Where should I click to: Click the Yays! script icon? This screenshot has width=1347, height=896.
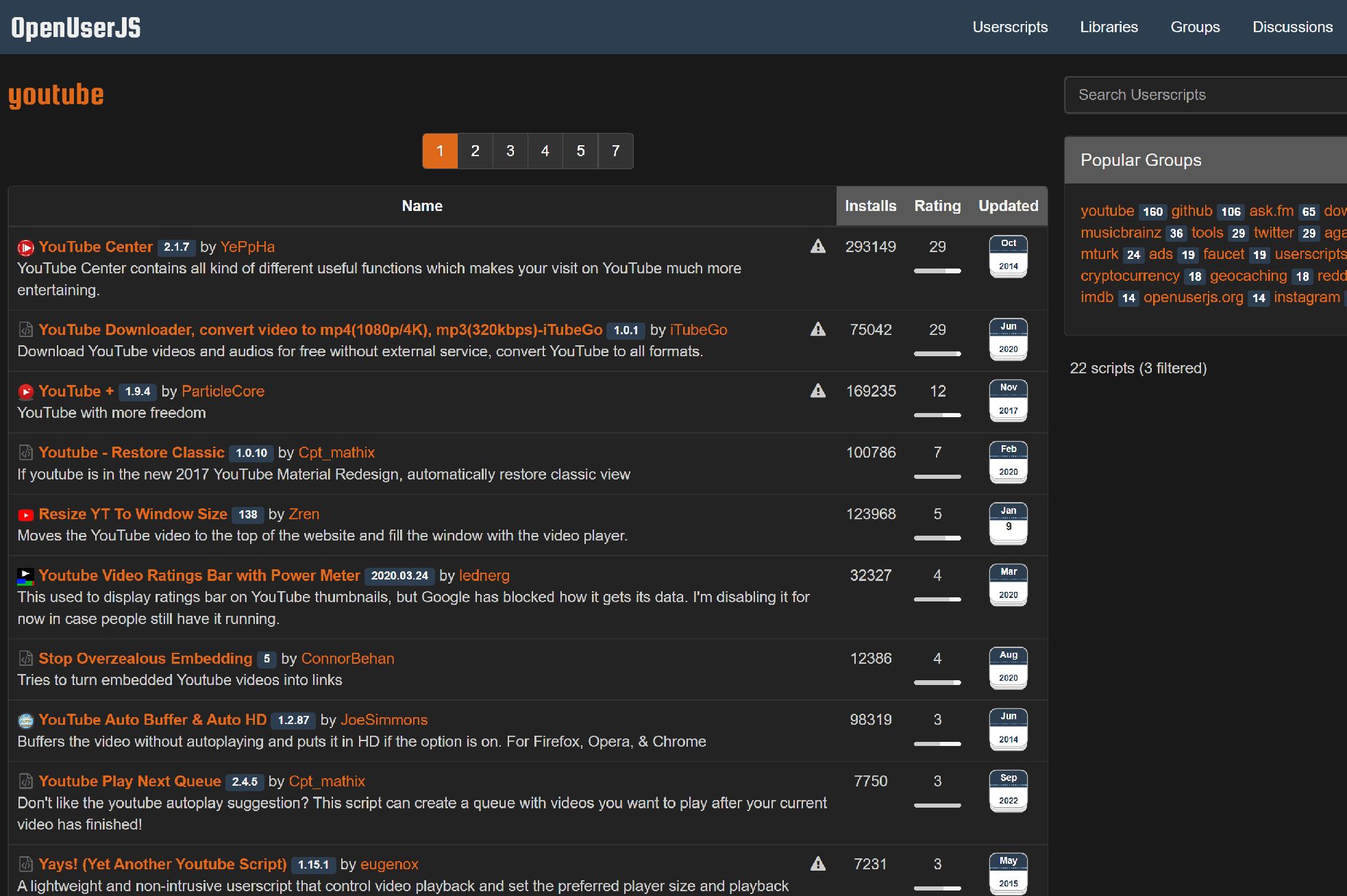coord(25,864)
